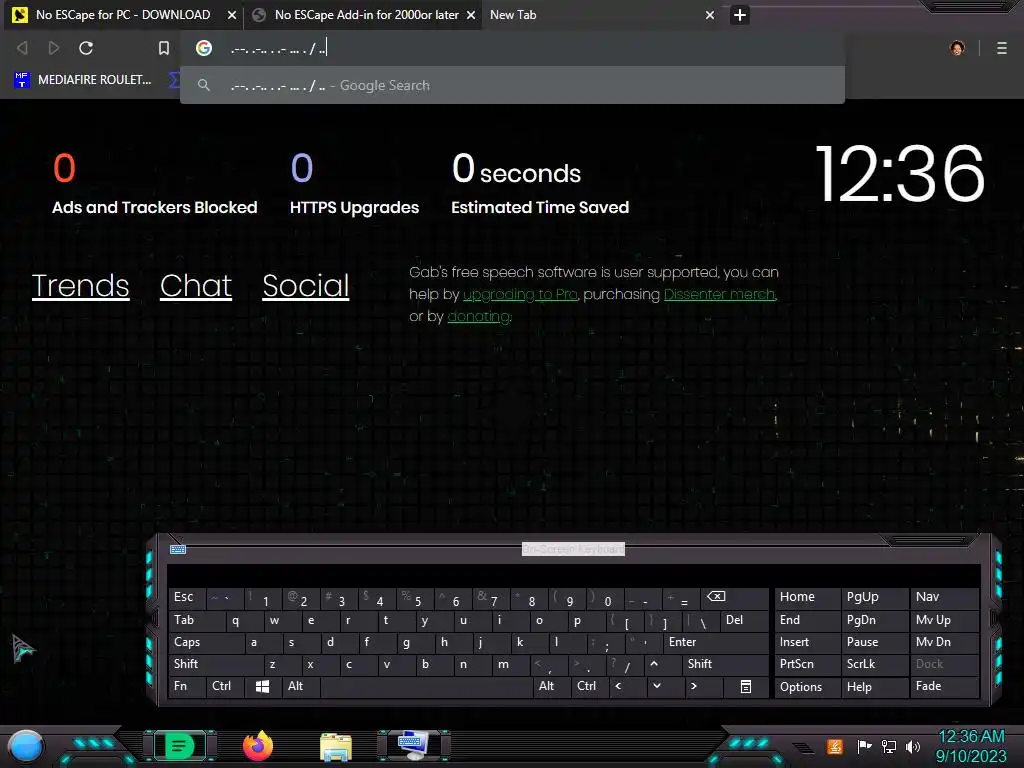Click the bookmark icon in toolbar
This screenshot has height=768, width=1024.
click(164, 48)
